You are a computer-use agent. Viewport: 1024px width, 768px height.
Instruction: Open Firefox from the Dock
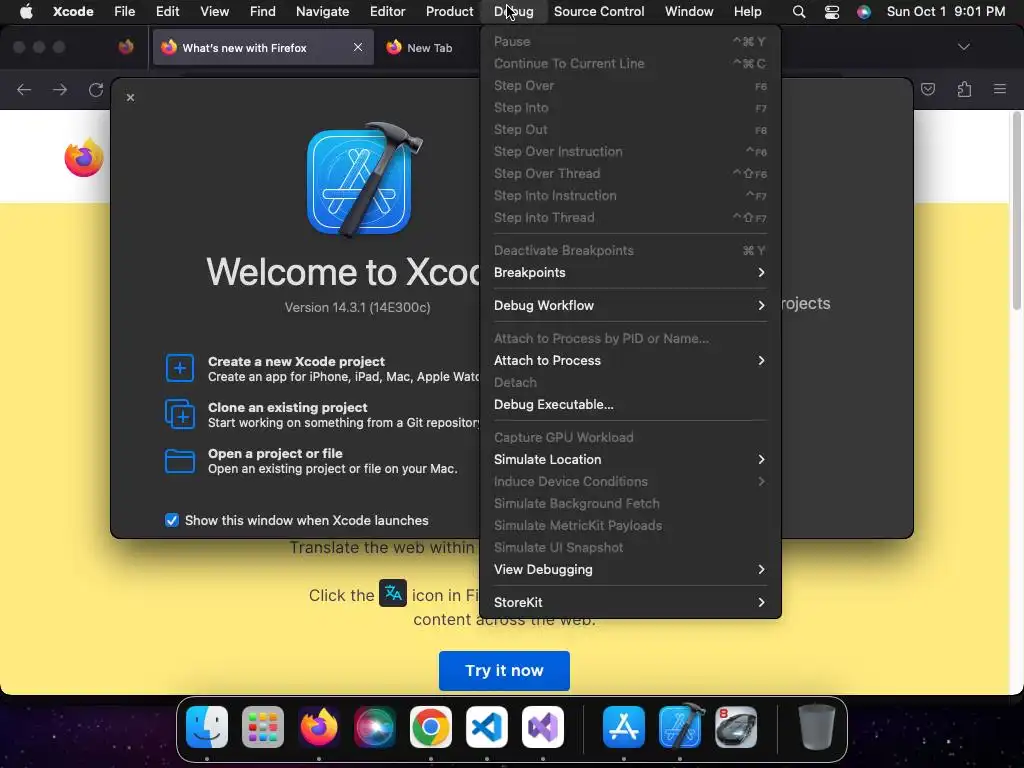coord(319,726)
